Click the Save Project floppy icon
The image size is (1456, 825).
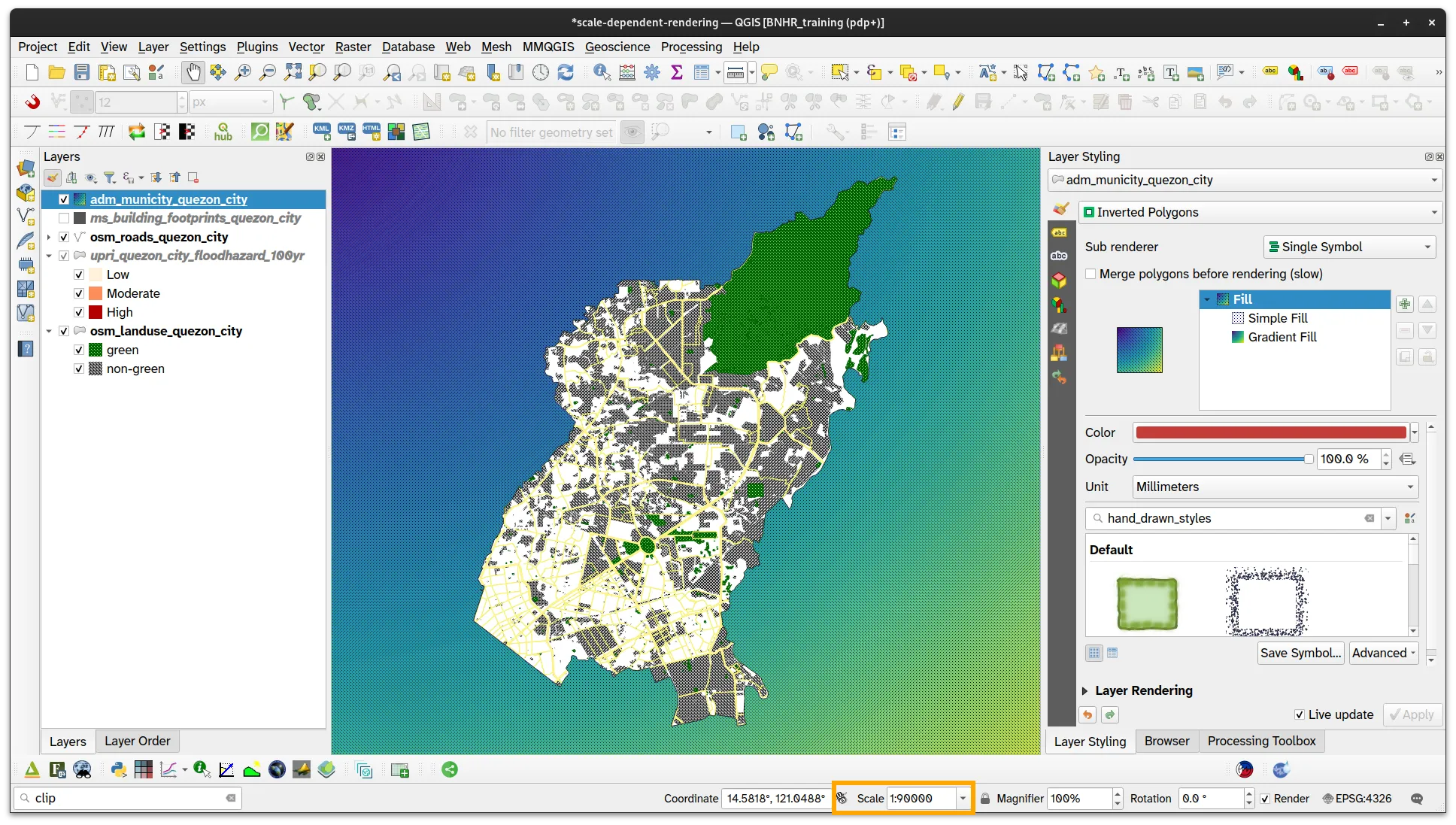click(x=82, y=72)
